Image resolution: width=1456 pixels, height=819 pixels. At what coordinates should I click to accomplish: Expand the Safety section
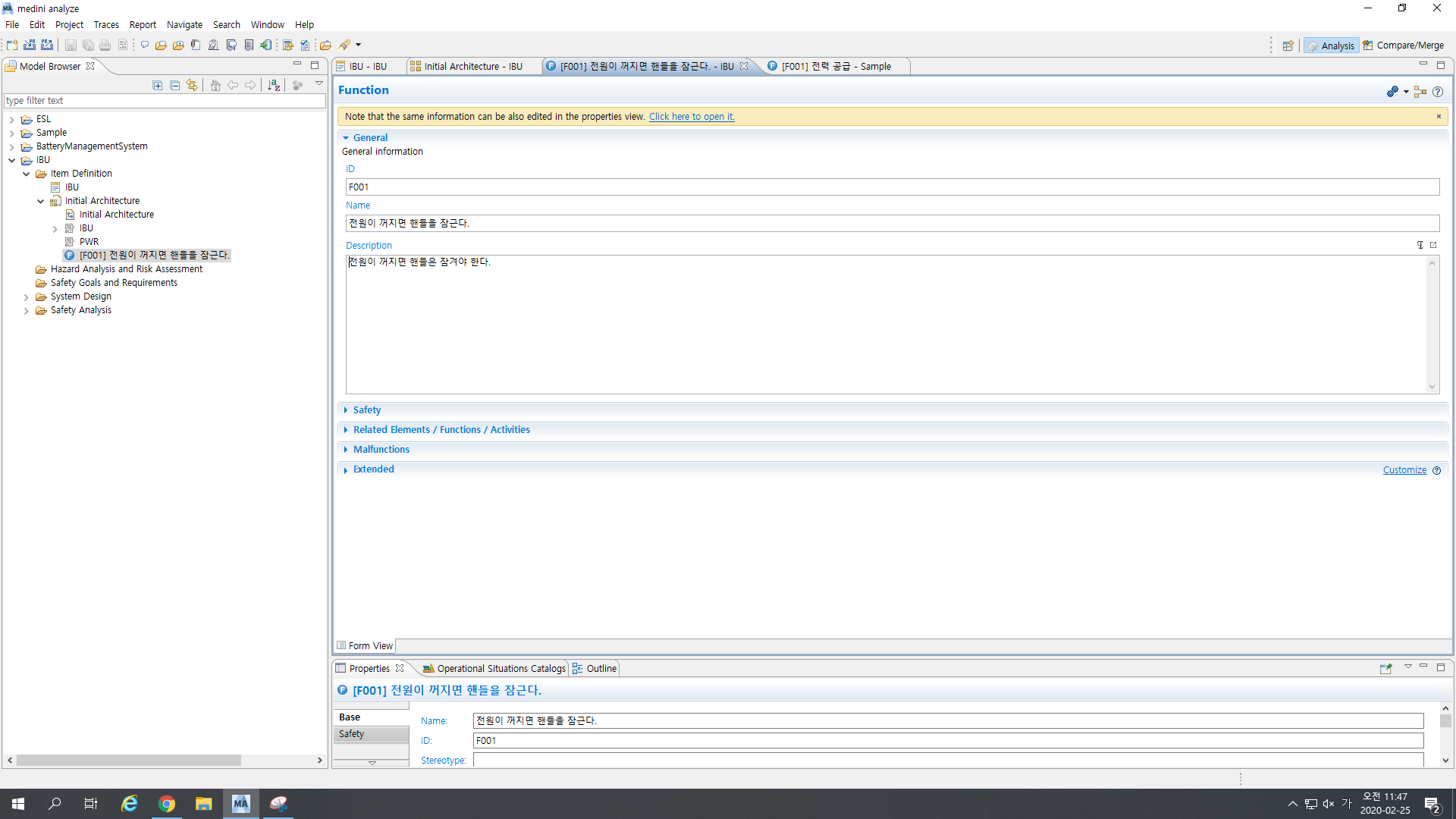tap(367, 410)
